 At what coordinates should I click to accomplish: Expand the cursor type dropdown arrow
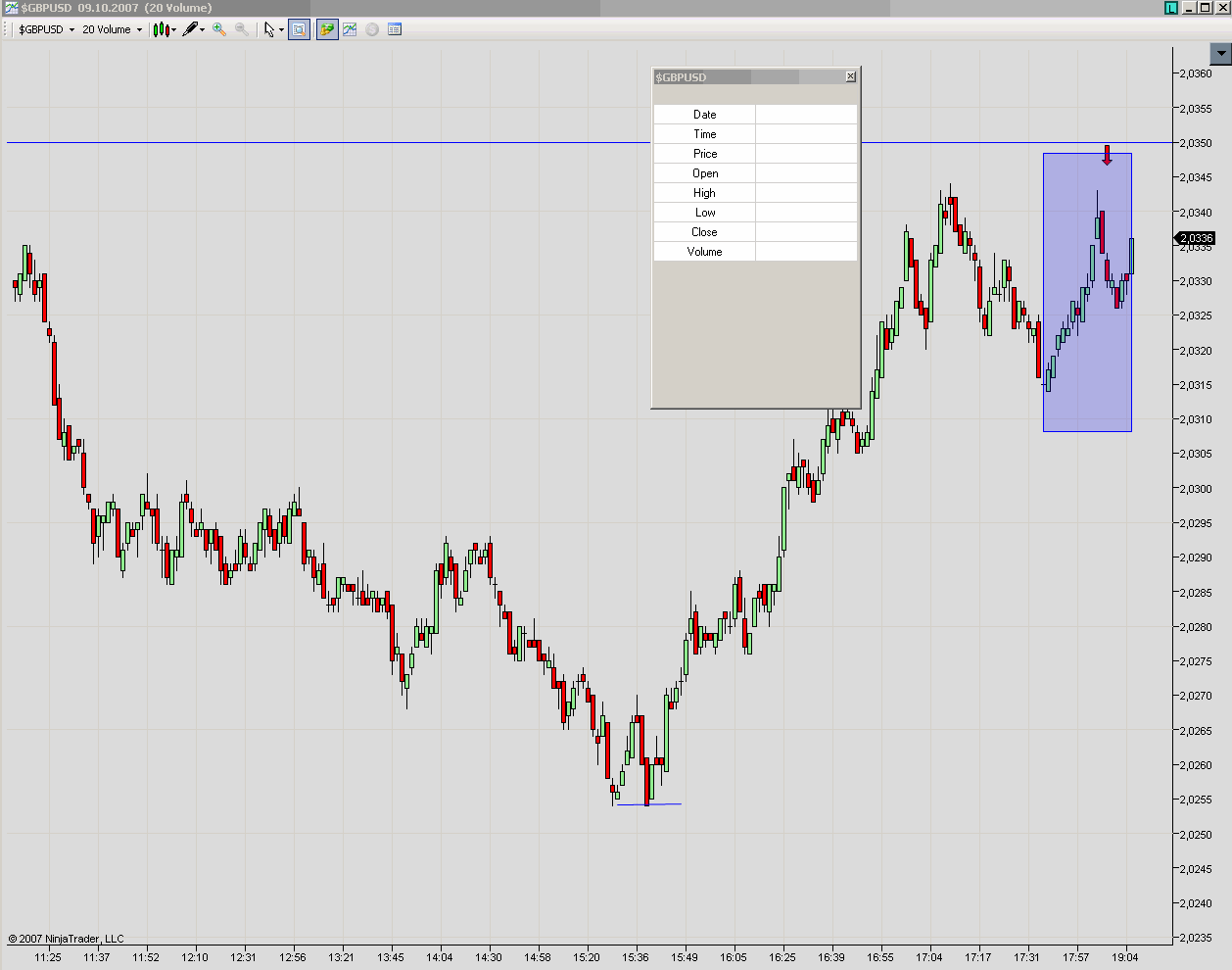pyautogui.click(x=281, y=29)
